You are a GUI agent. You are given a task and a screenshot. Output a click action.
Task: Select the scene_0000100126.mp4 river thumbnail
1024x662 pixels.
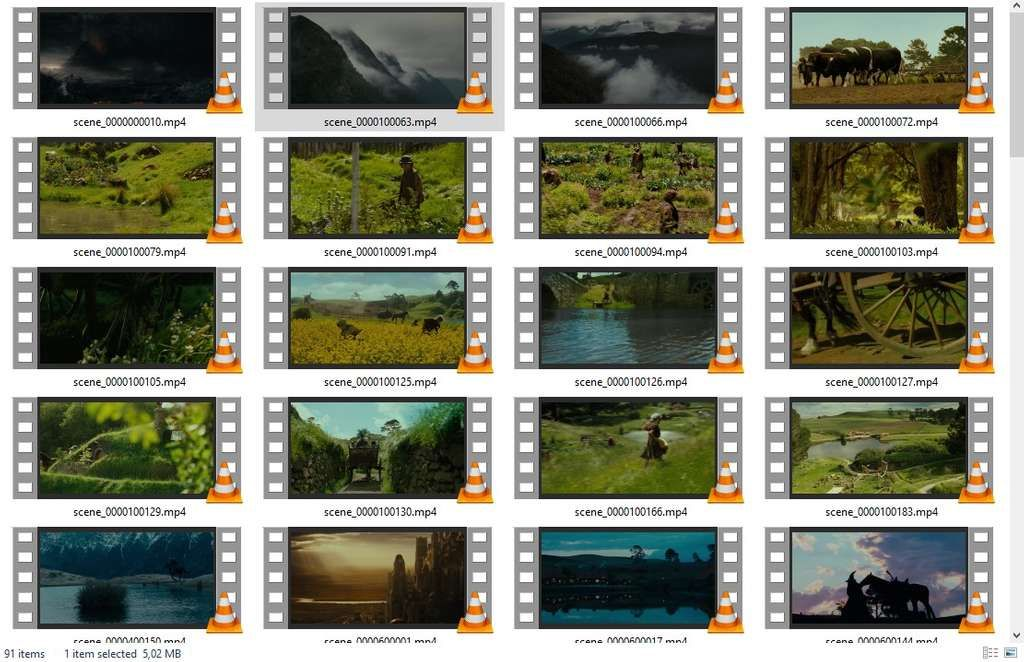click(x=628, y=318)
